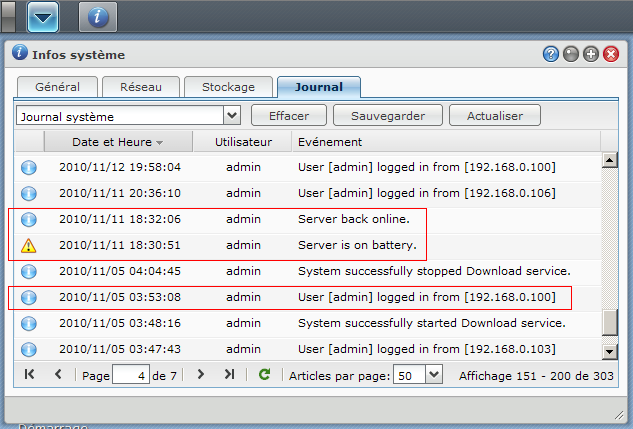
Task: Expand the Articles par page dropdown
Action: point(433,374)
